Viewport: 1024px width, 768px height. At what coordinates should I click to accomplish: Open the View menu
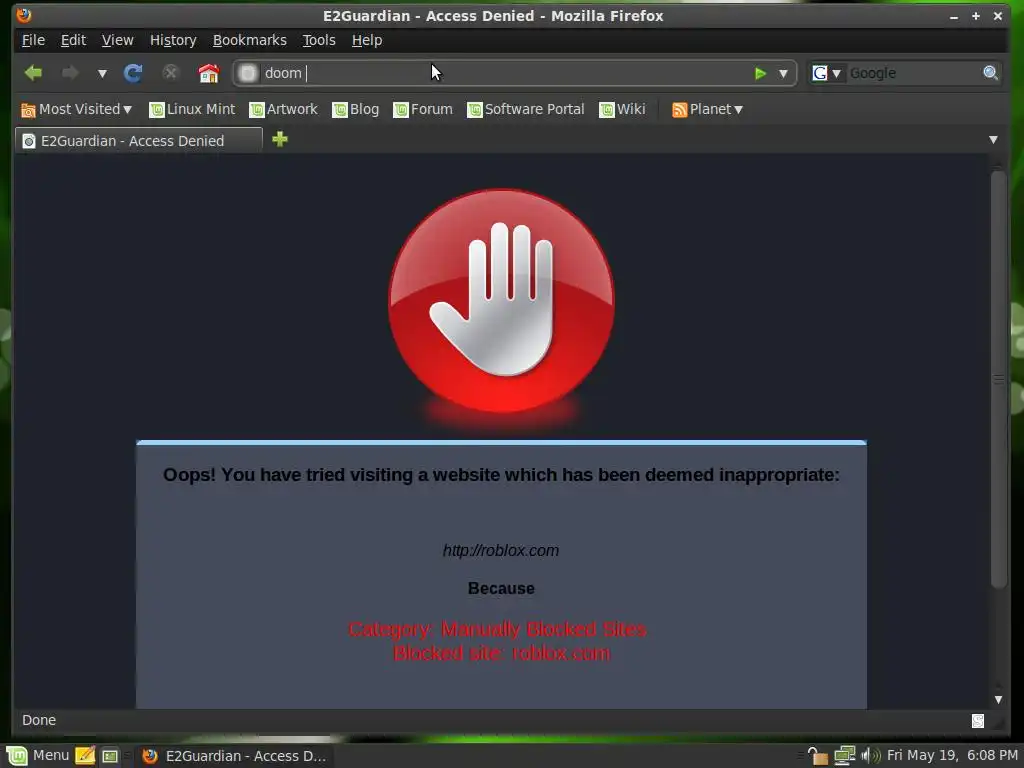pos(118,40)
